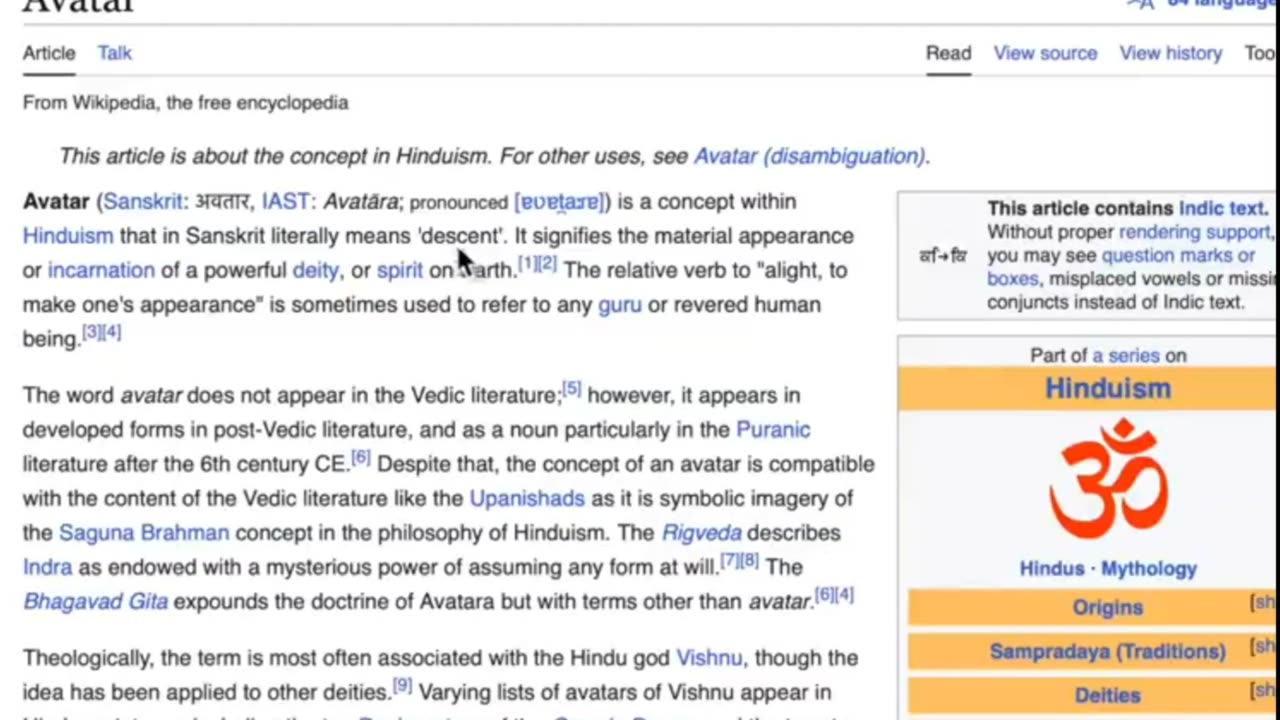
Task: Open the Sanskrit link
Action: pyautogui.click(x=143, y=201)
